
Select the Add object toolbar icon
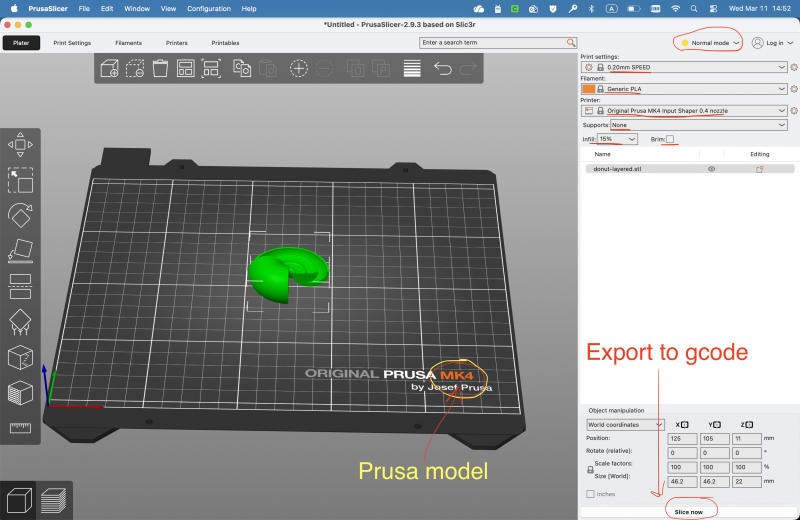109,68
